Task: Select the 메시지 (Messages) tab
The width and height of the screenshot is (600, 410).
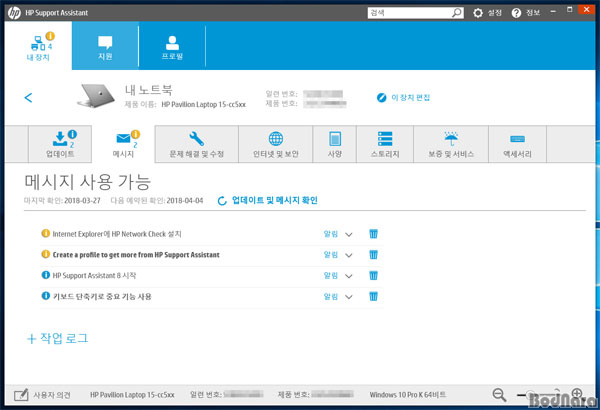Action: 123,144
